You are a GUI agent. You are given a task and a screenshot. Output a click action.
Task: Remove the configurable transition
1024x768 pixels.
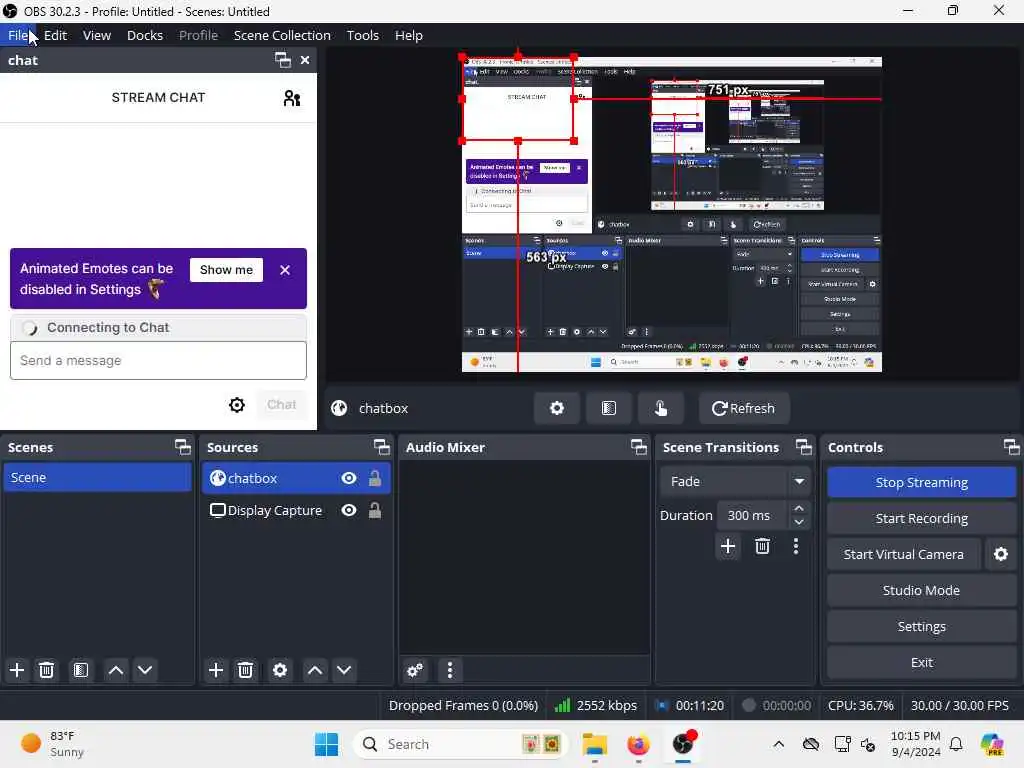pos(762,546)
